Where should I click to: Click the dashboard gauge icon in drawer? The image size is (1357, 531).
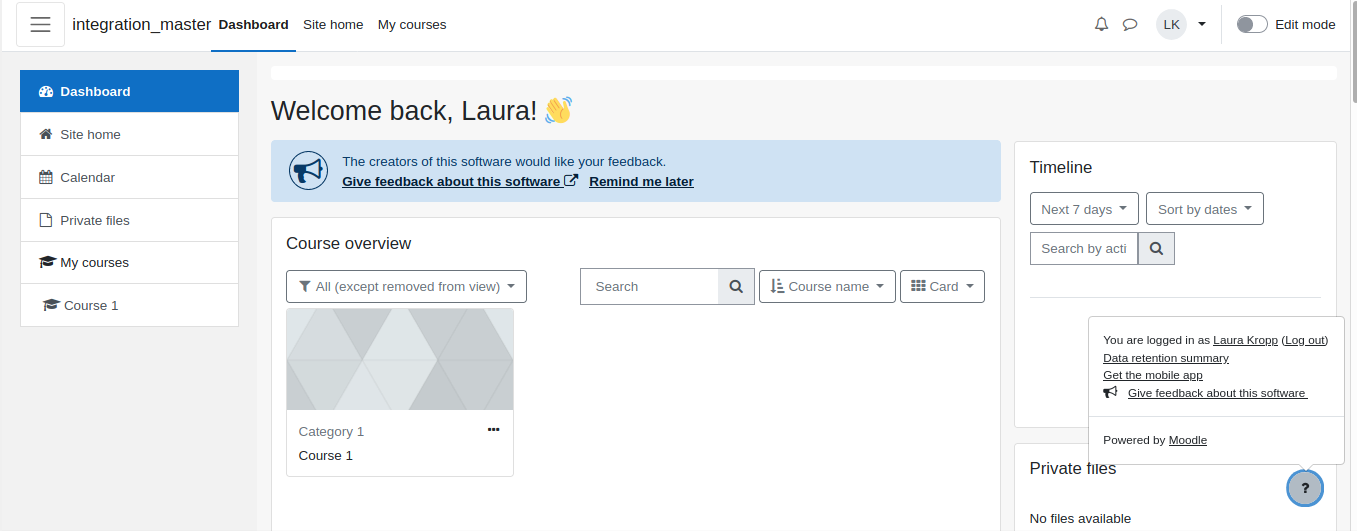(46, 91)
